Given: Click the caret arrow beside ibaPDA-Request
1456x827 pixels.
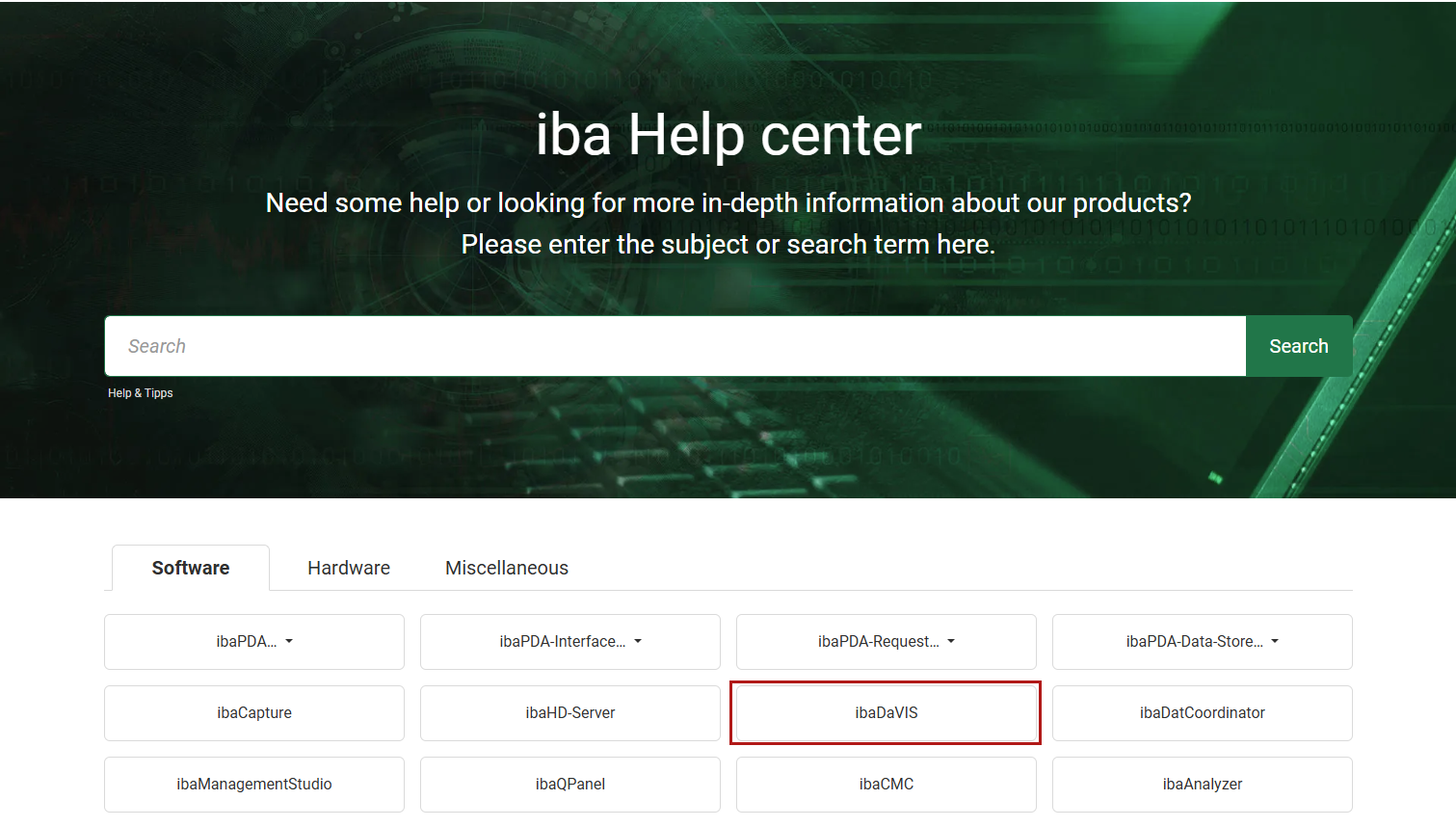Looking at the screenshot, I should coord(951,642).
